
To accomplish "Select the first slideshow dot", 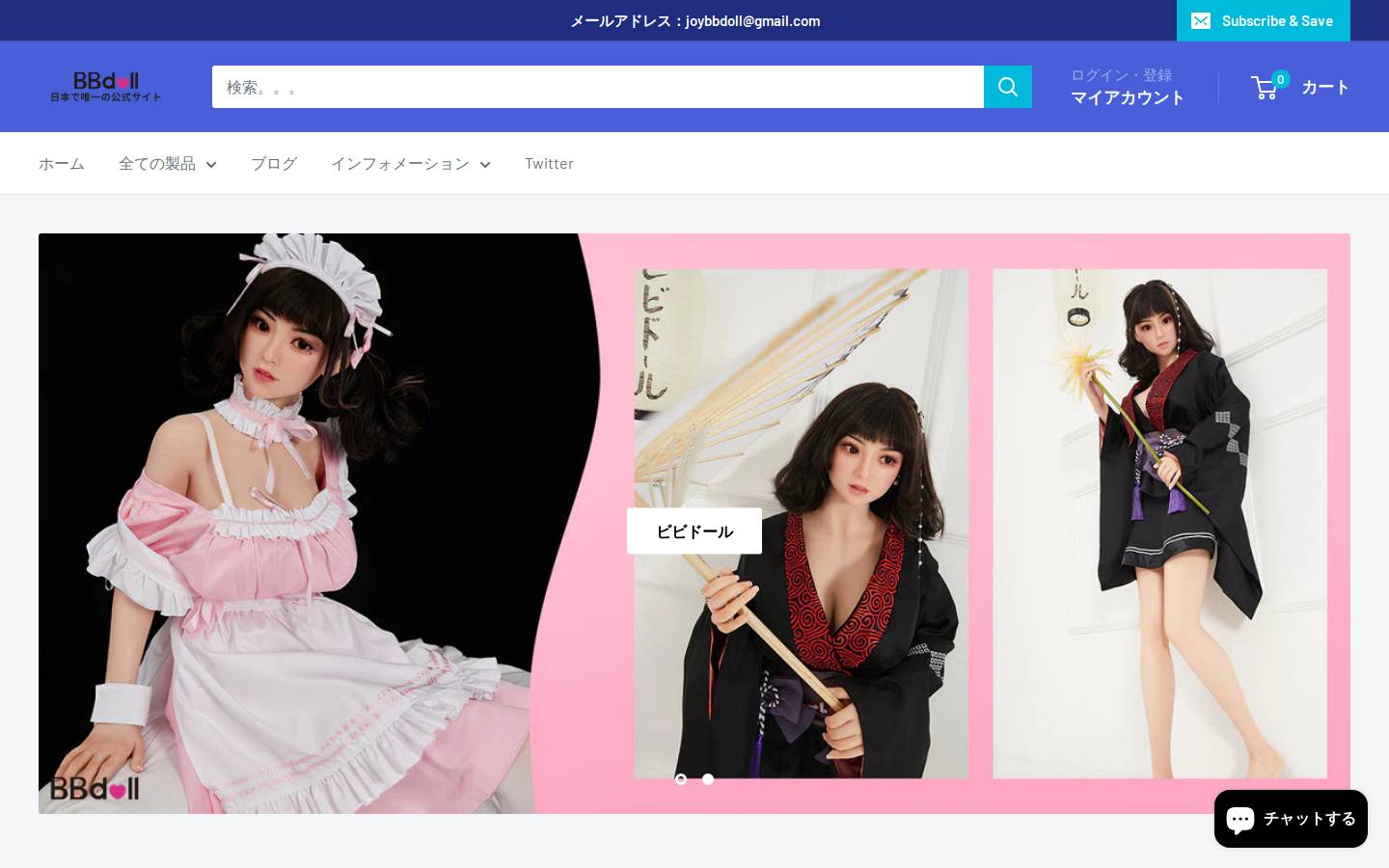I will click(681, 779).
